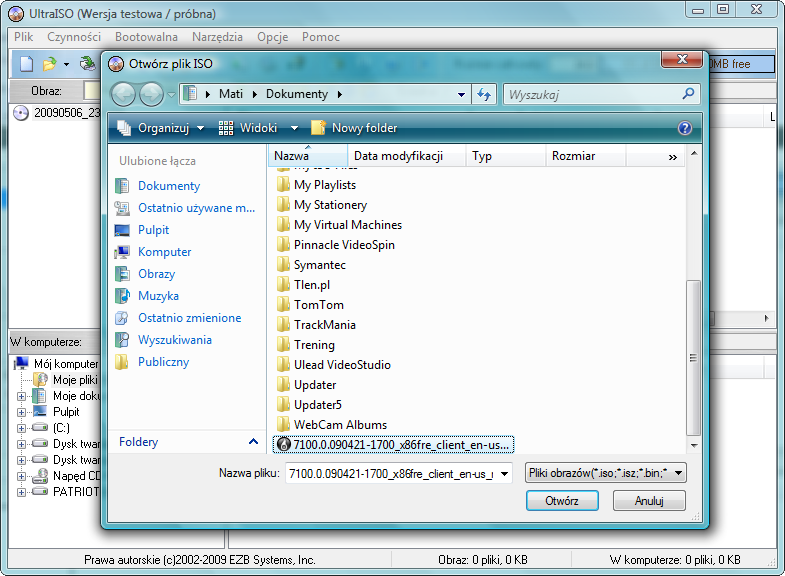The height and width of the screenshot is (576, 785).
Task: Click the Wyszukaj search field
Action: coord(590,95)
